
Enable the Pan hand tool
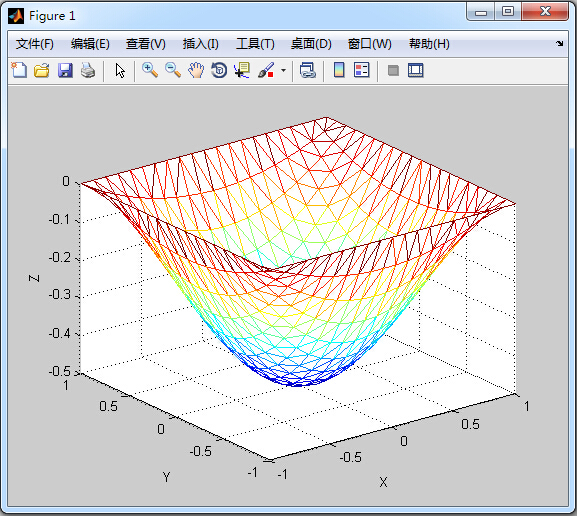(196, 70)
